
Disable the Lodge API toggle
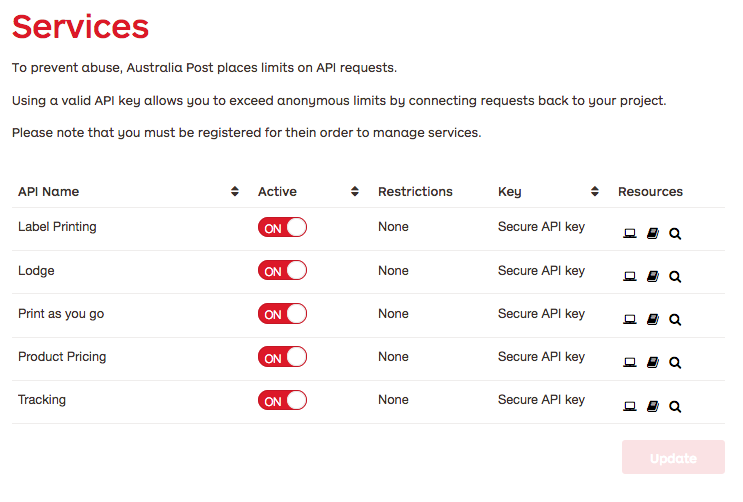282,270
